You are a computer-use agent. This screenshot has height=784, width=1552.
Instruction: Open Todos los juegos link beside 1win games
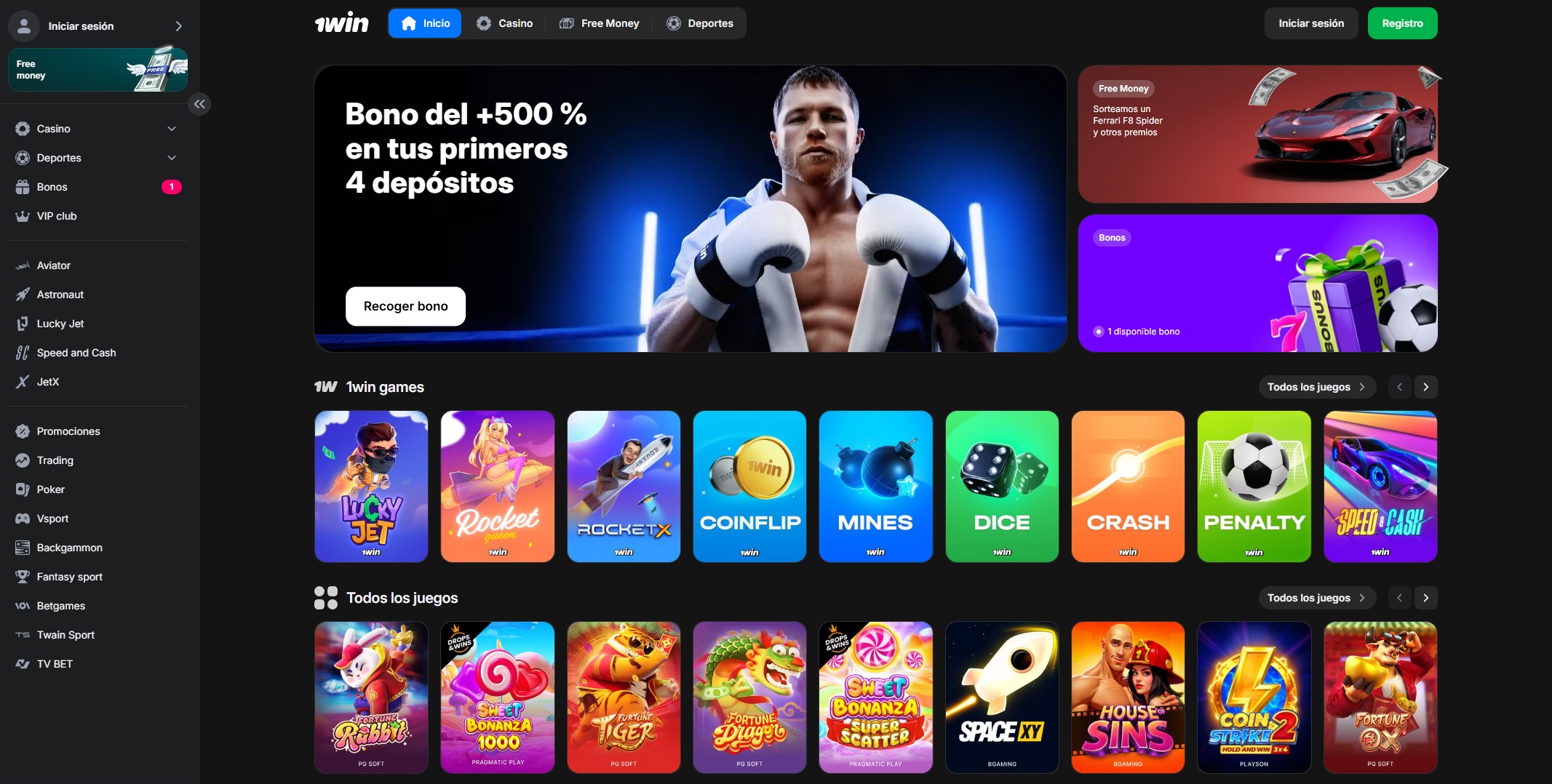(1316, 387)
